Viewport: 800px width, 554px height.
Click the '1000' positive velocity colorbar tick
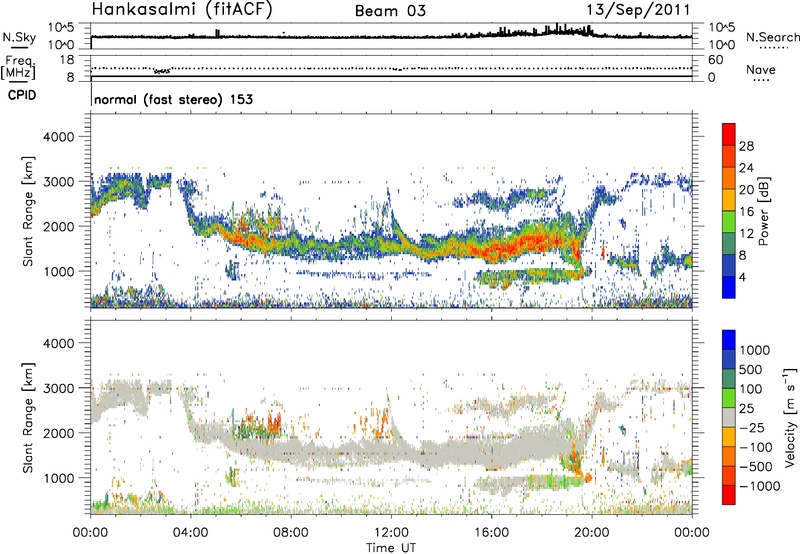click(x=755, y=350)
